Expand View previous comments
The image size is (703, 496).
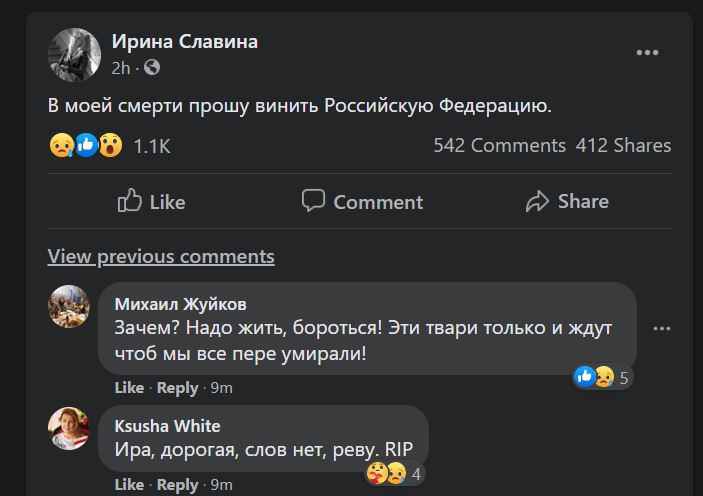tap(161, 257)
